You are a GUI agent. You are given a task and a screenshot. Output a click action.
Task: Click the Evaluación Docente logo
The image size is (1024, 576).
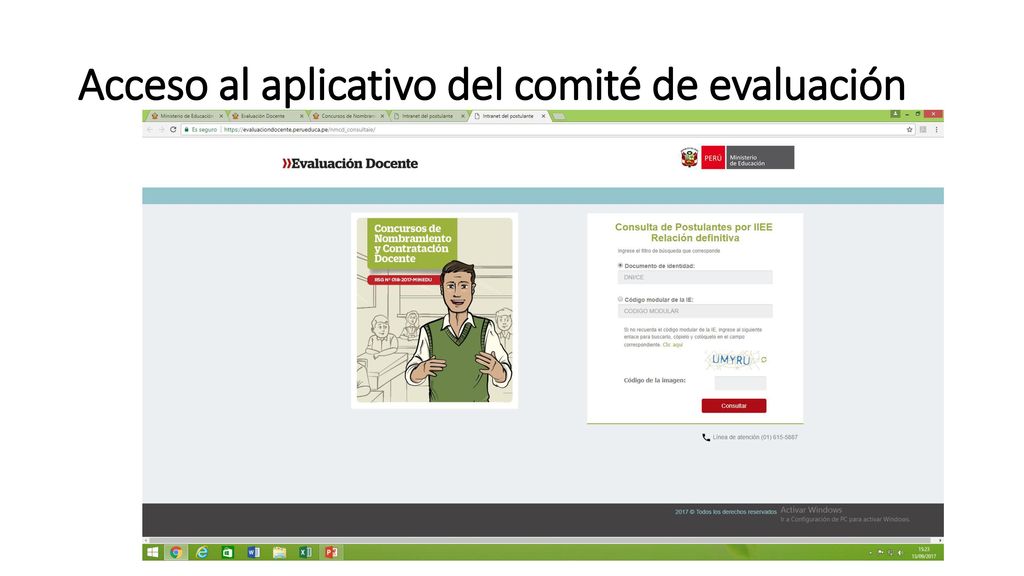(350, 163)
